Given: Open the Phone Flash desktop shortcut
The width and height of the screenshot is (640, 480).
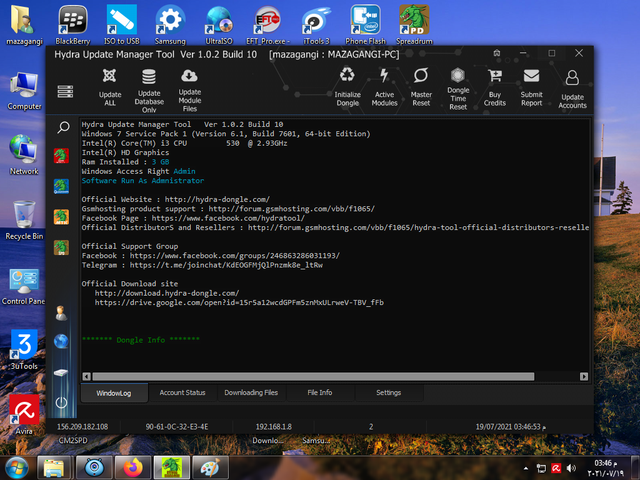Looking at the screenshot, I should click(365, 24).
